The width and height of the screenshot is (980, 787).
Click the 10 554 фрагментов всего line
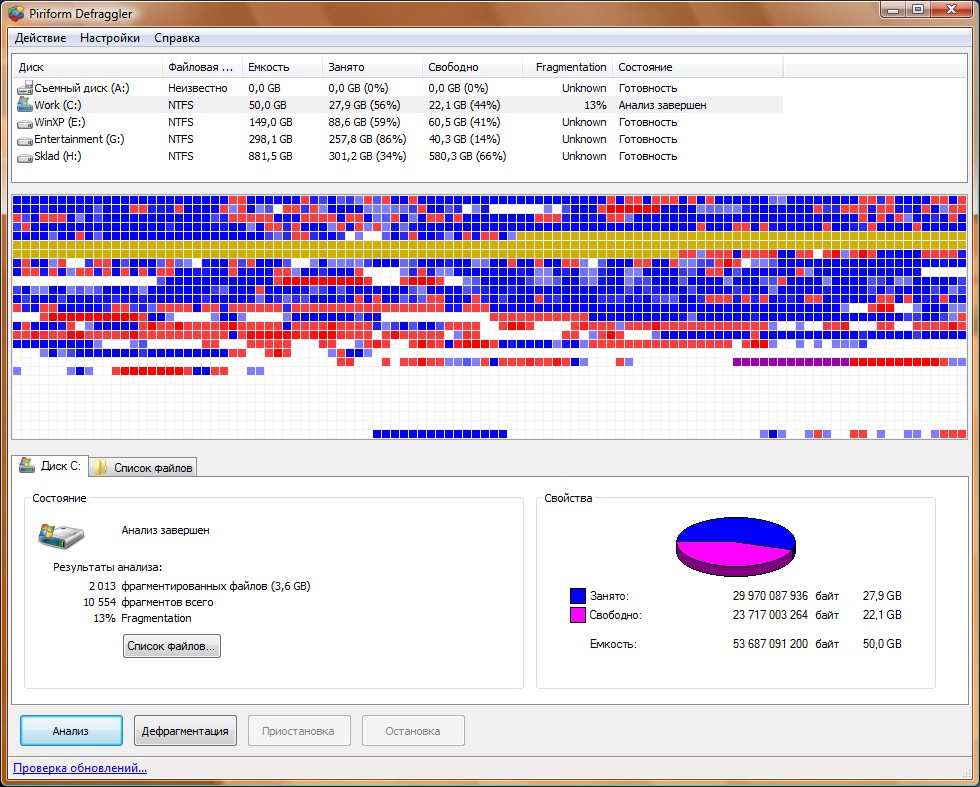[148, 602]
